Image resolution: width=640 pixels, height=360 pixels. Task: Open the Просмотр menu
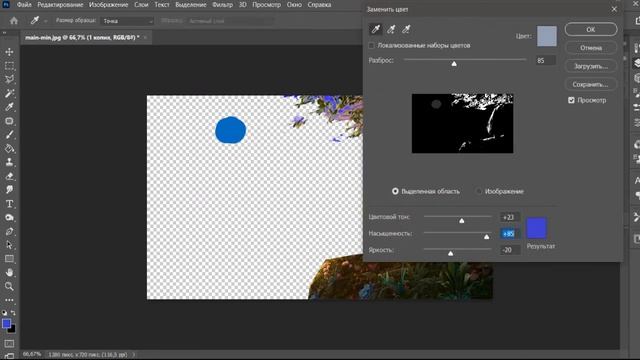tap(266, 5)
